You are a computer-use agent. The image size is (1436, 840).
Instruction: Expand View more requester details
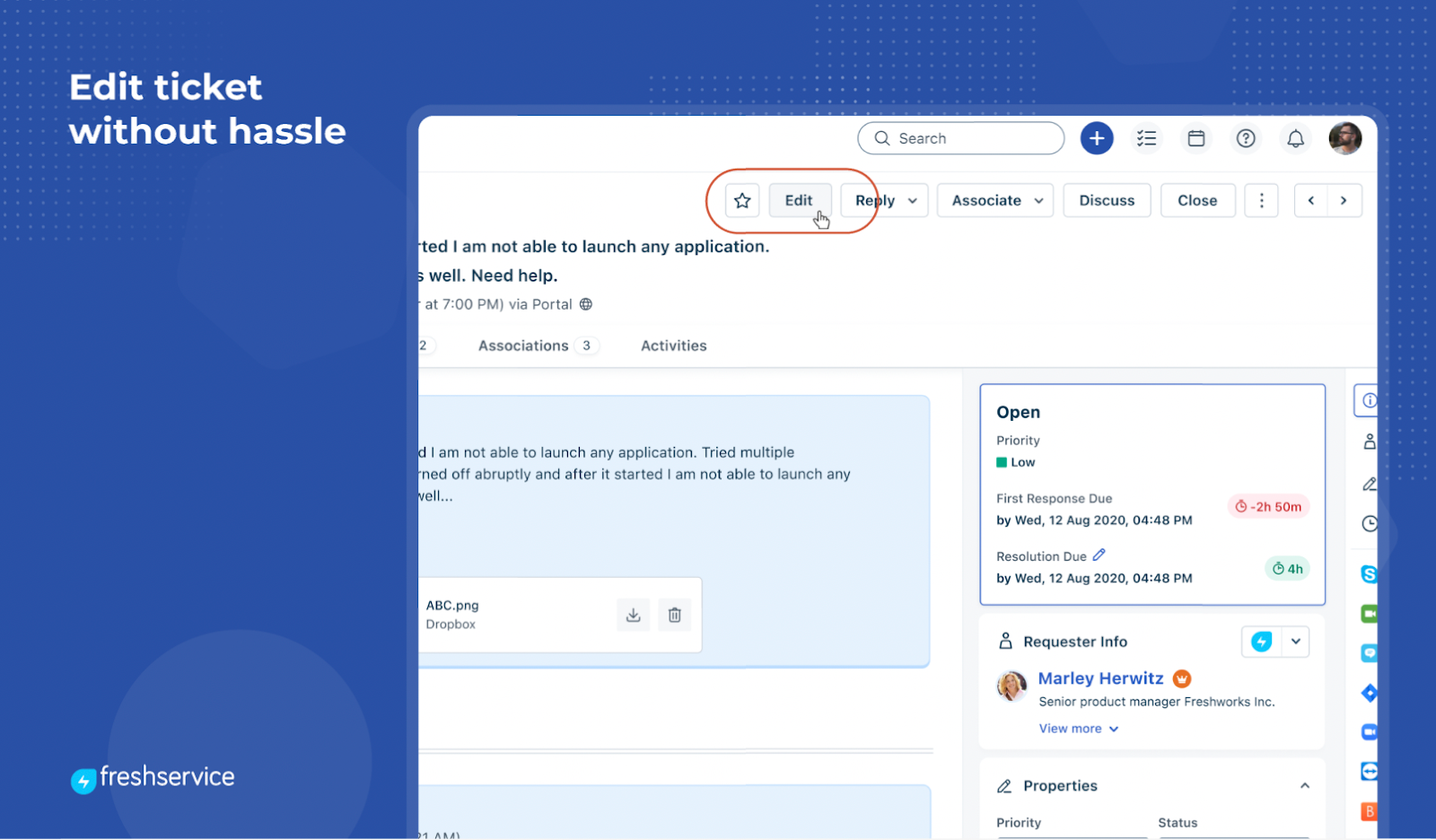(1079, 729)
